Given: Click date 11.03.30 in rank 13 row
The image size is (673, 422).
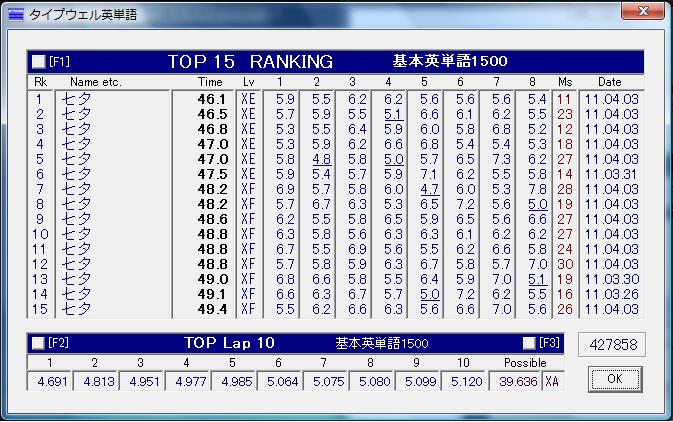Looking at the screenshot, I should click(x=611, y=279).
